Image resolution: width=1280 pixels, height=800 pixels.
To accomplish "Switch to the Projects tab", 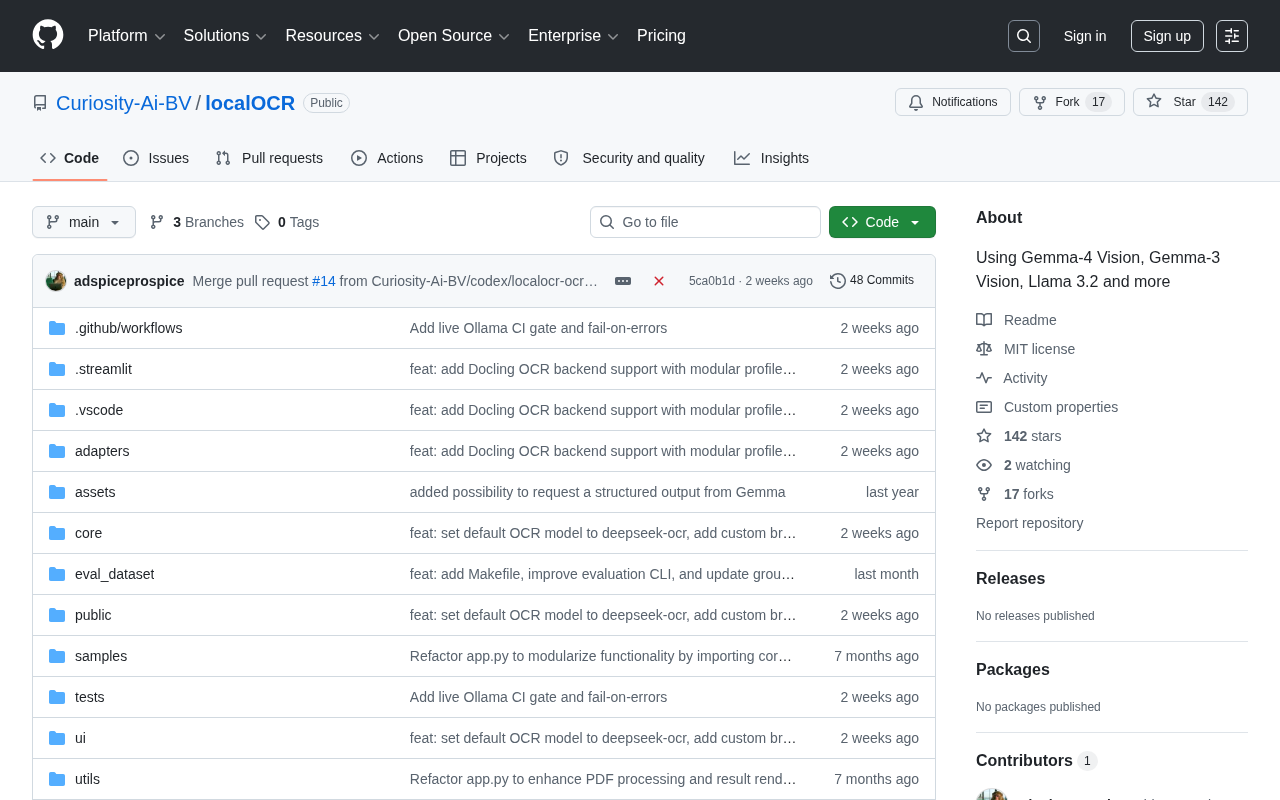I will [x=488, y=158].
